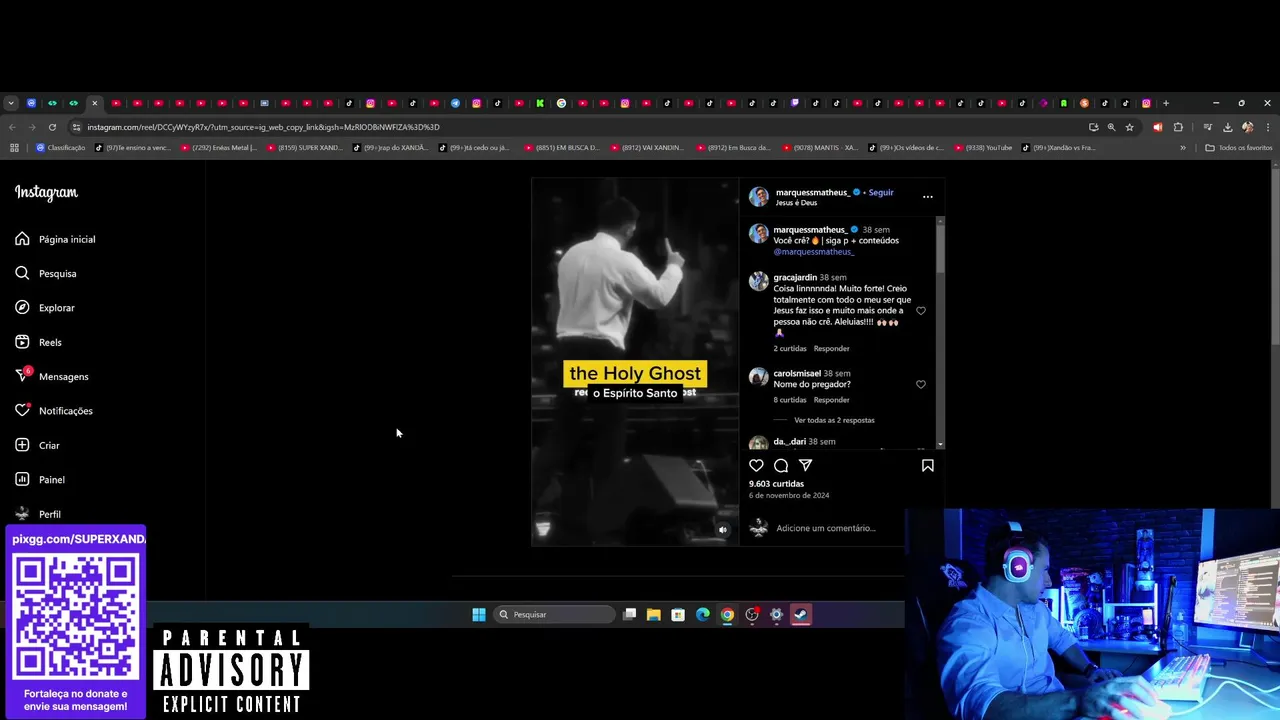
Task: Save the reel with bookmark icon
Action: click(x=927, y=465)
